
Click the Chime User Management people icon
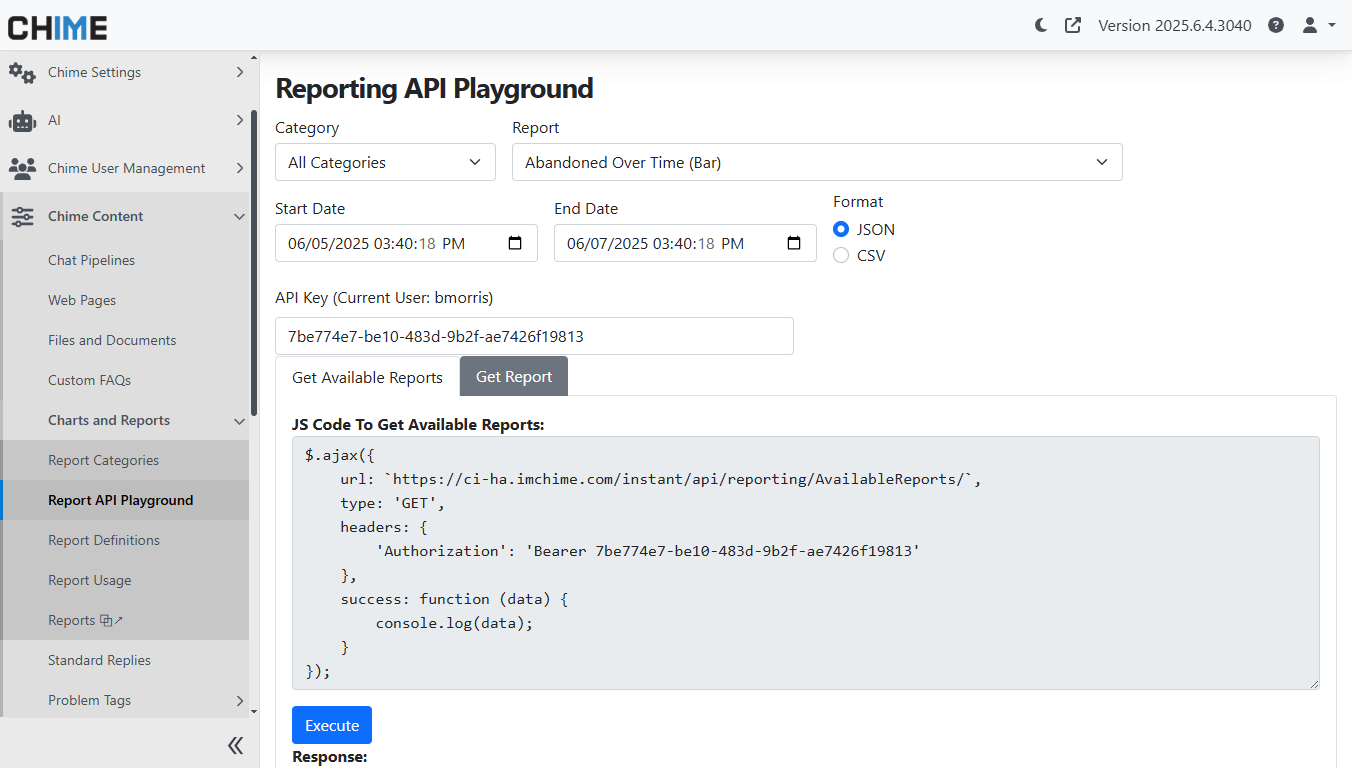point(22,168)
